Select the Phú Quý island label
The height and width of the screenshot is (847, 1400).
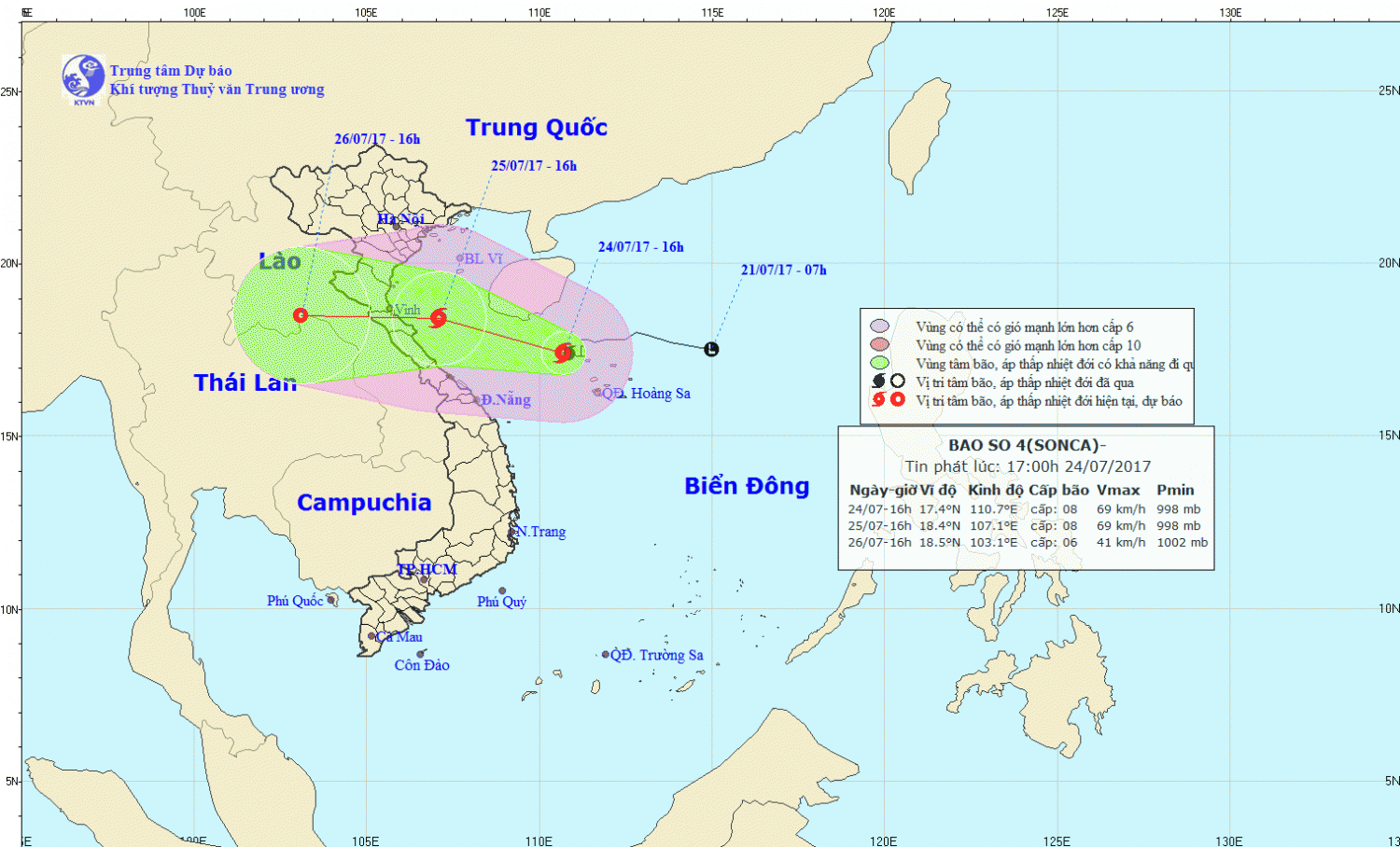(x=502, y=602)
